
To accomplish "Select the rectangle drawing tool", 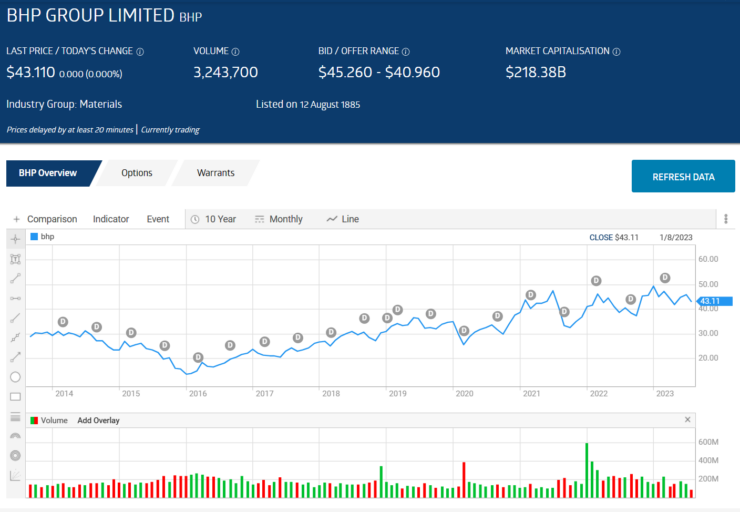I will coord(16,397).
